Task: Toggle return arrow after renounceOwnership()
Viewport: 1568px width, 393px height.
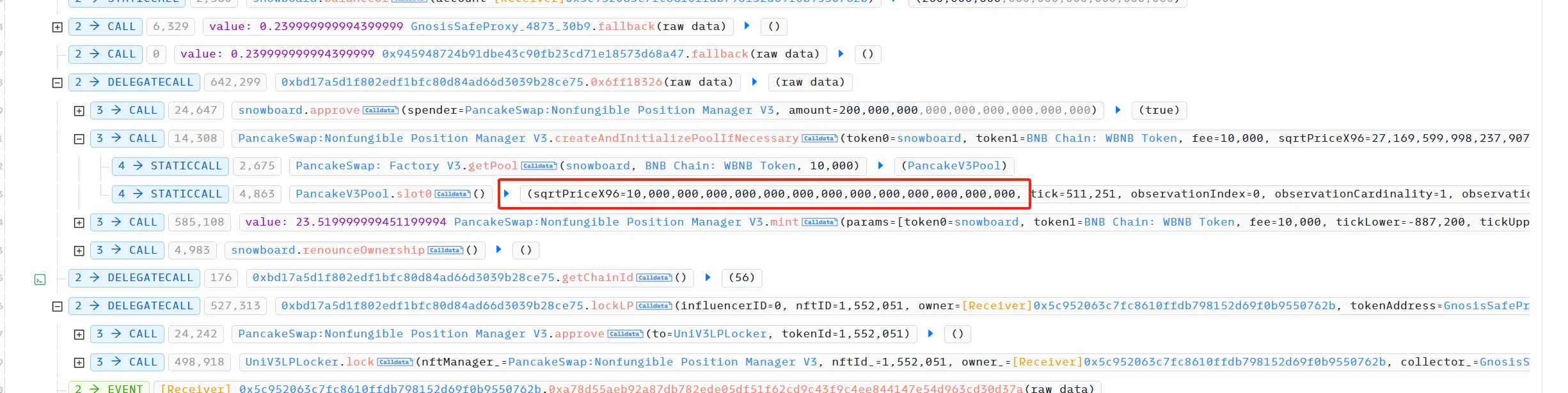Action: pos(498,250)
